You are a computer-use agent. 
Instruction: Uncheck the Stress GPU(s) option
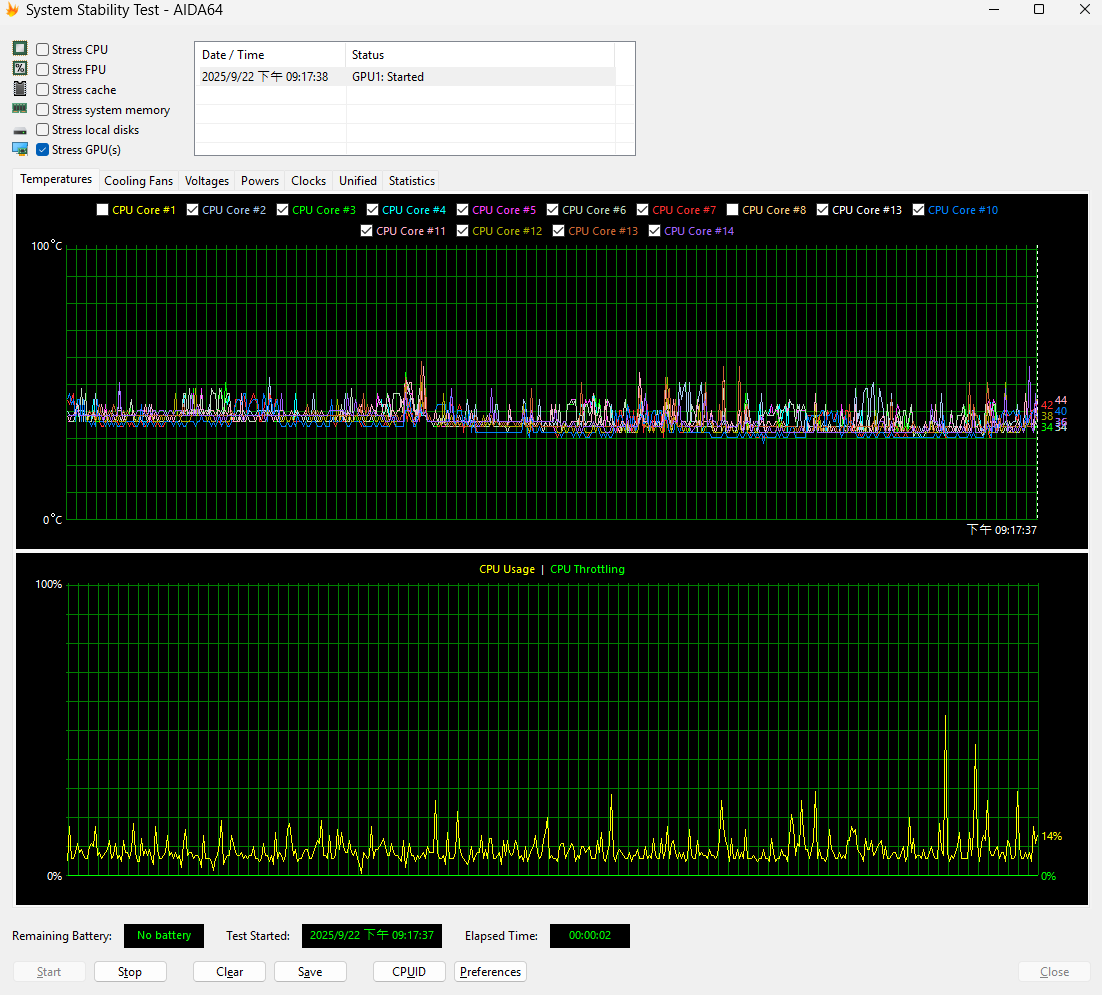43,150
